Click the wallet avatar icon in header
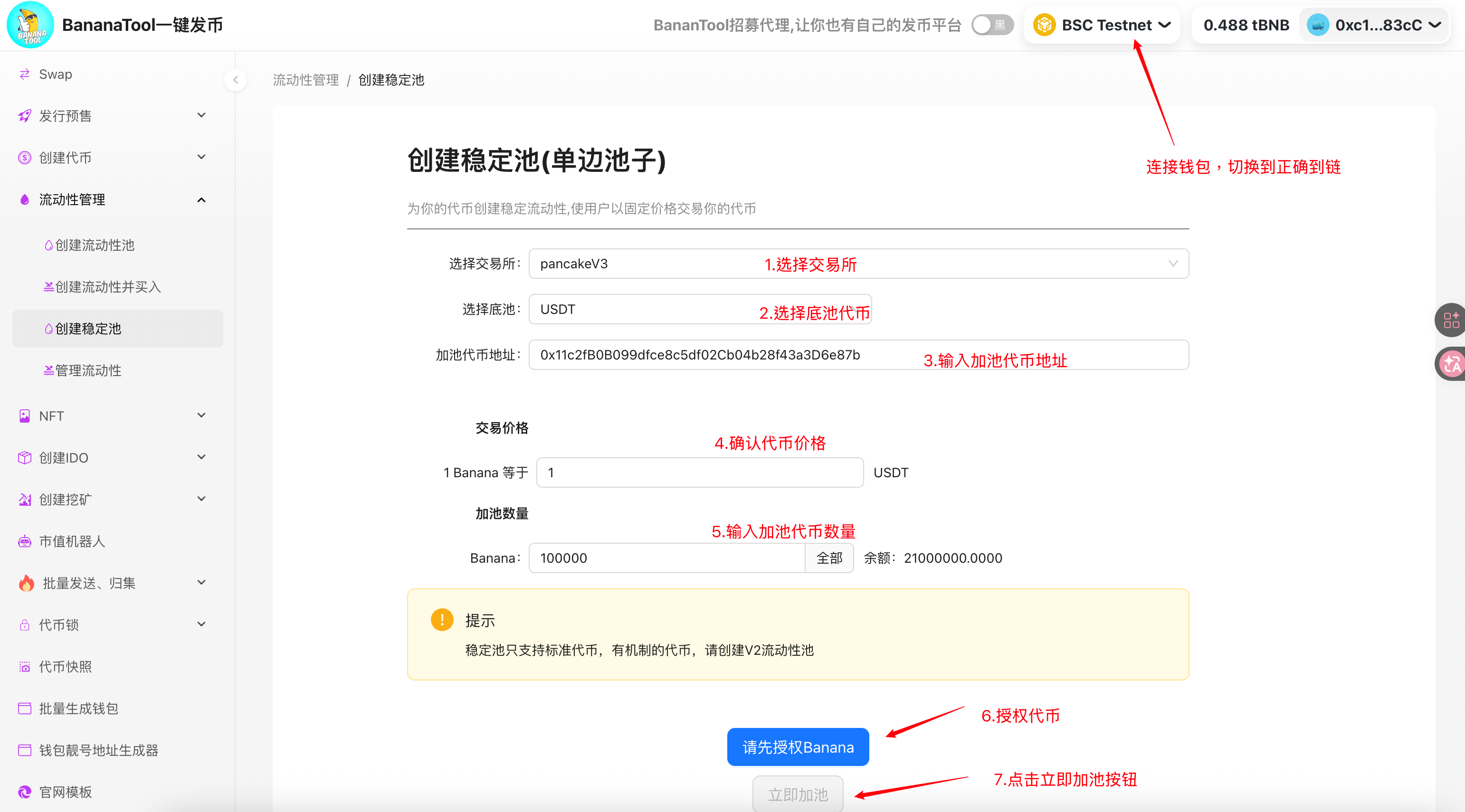This screenshot has height=812, width=1465. 1318,25
